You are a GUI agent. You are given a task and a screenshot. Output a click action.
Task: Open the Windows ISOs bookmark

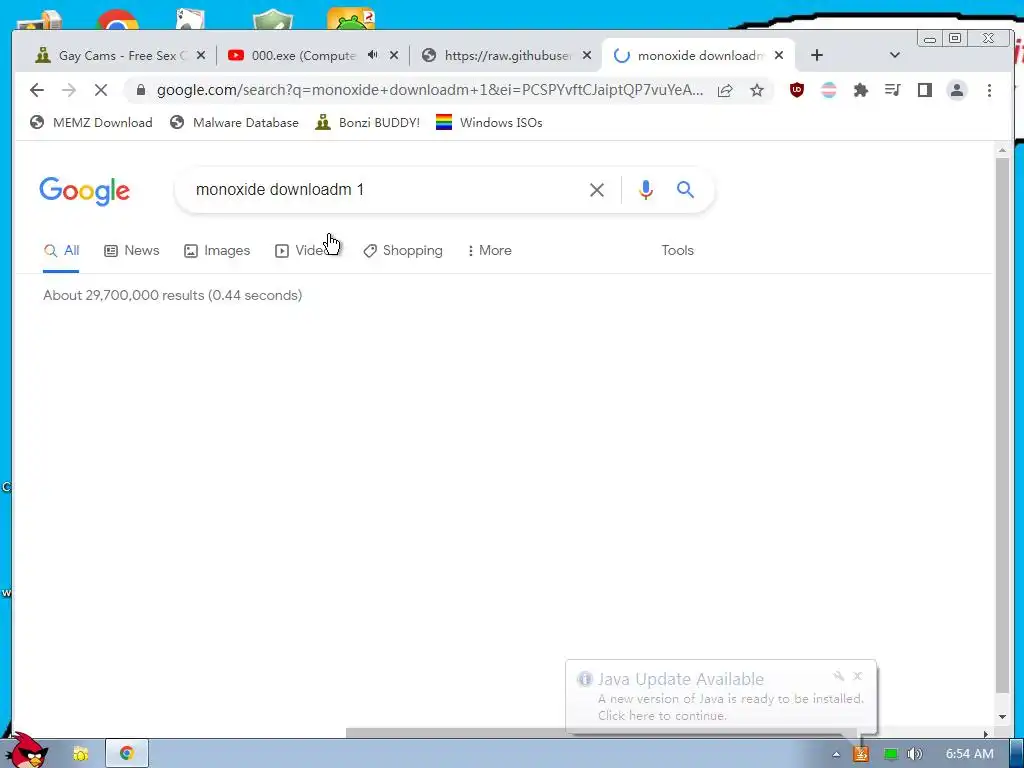click(489, 123)
